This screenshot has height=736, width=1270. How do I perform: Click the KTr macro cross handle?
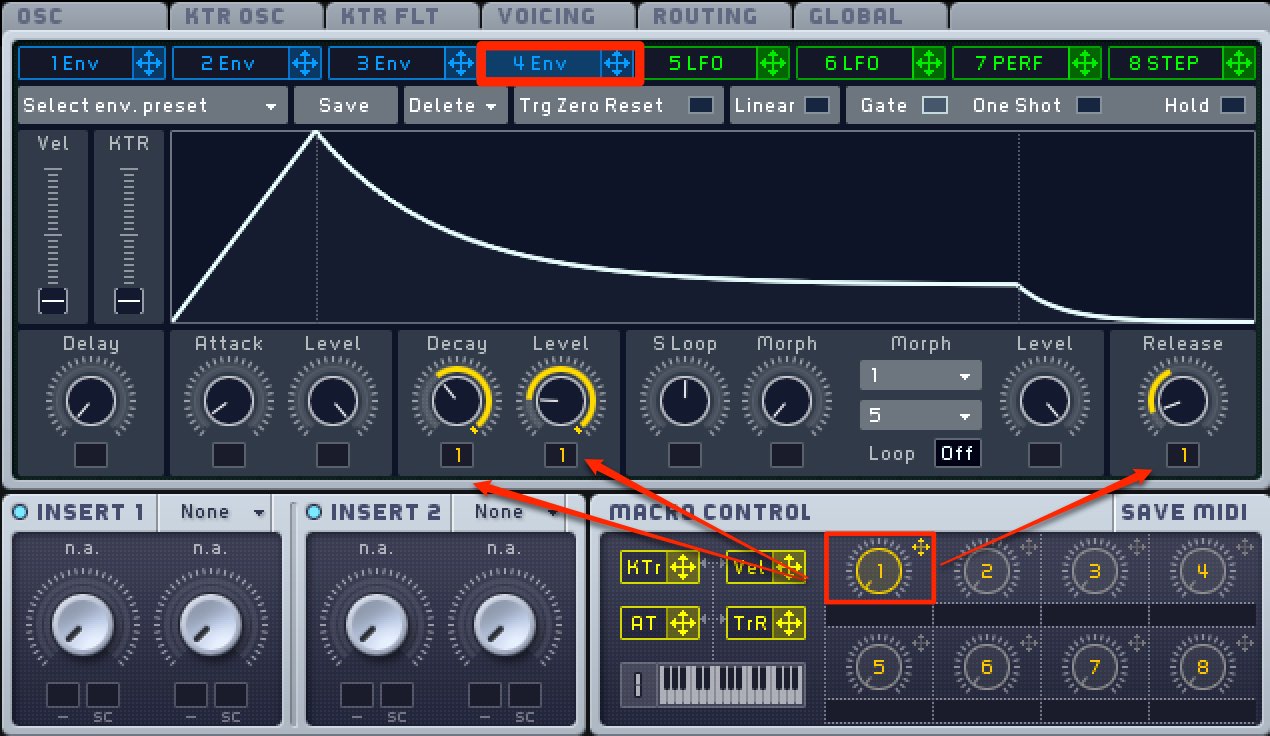click(x=683, y=568)
